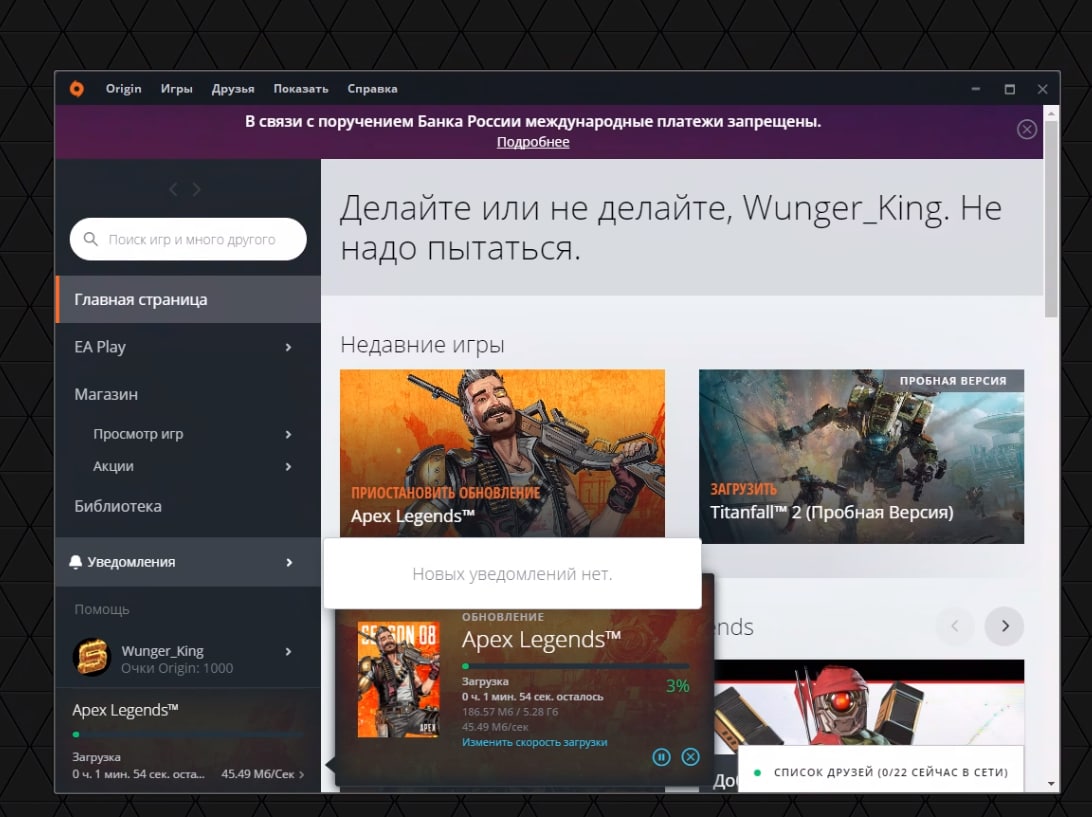Click the Недавние игры heading
1092x817 pixels.
422,344
